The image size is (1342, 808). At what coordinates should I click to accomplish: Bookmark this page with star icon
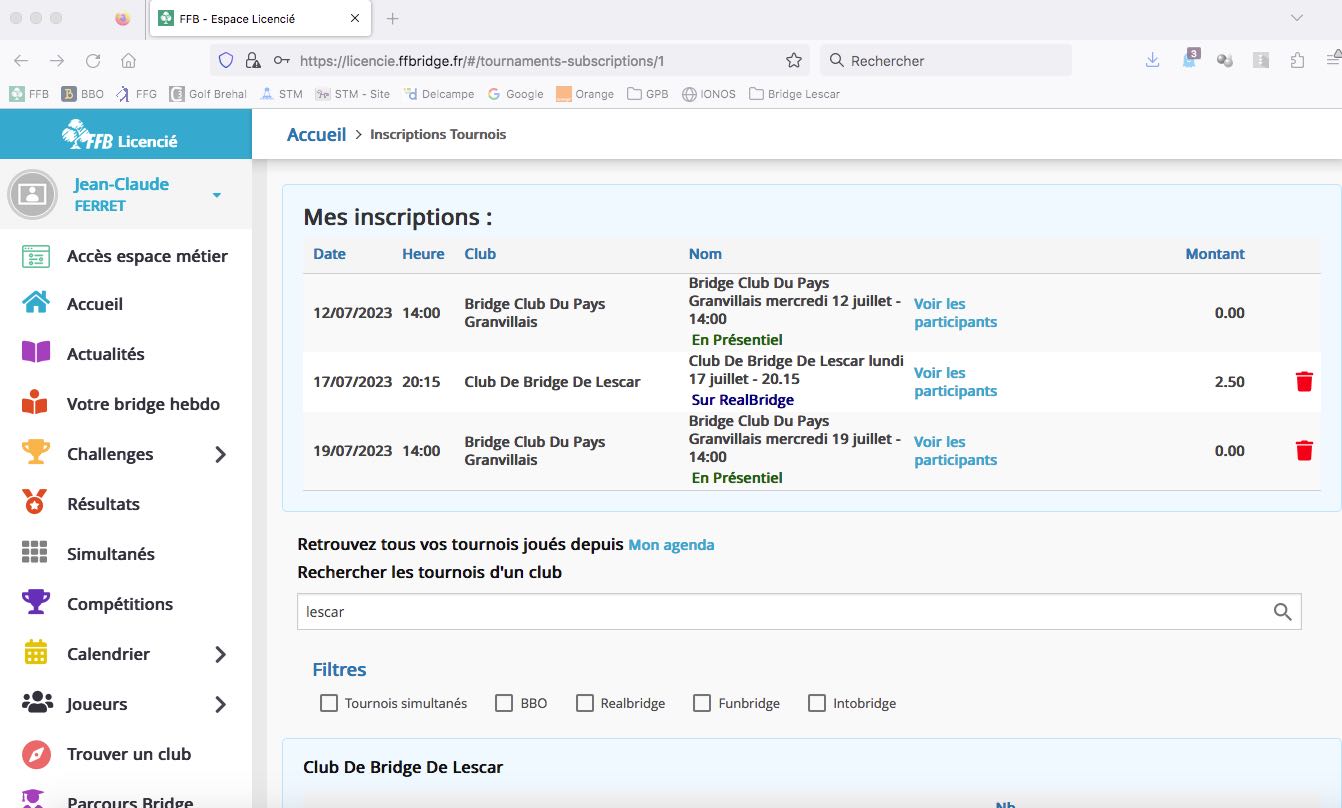[793, 61]
